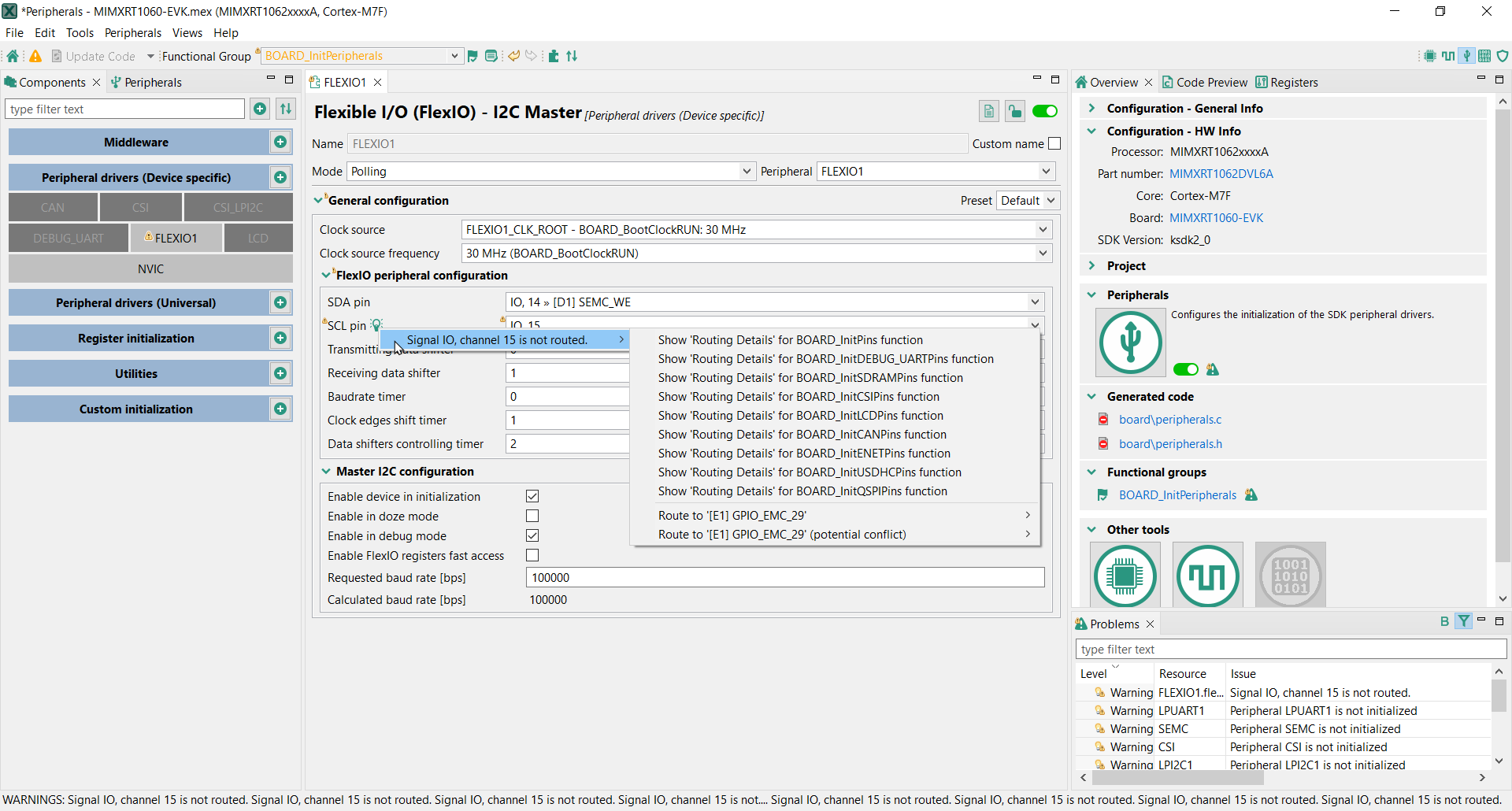Viewport: 1512px width, 811px height.
Task: Open the Pins tool in Other tools
Action: pos(1125,576)
